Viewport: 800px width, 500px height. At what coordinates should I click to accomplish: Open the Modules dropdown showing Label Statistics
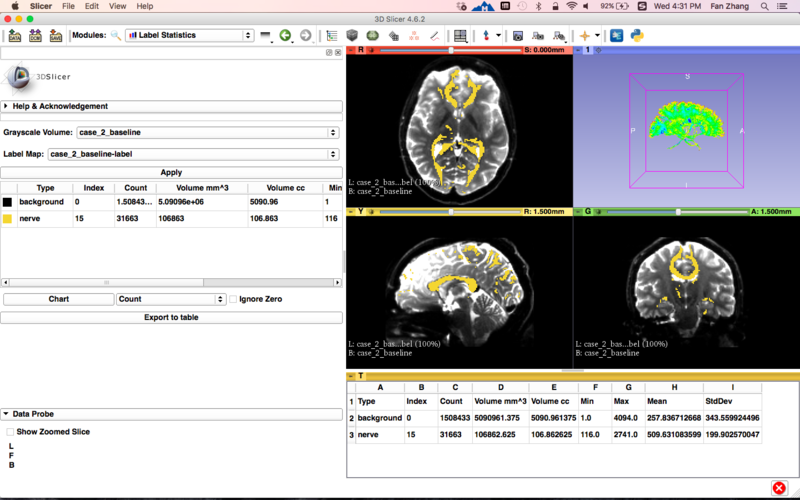[x=188, y=36]
